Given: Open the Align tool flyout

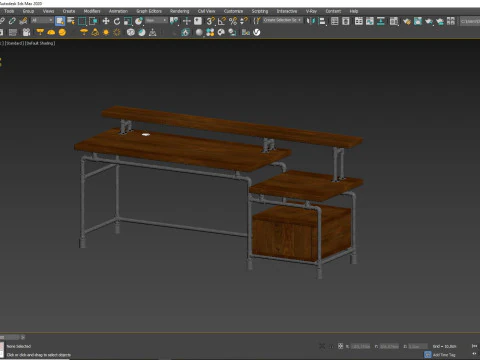Looking at the screenshot, I should (322, 21).
